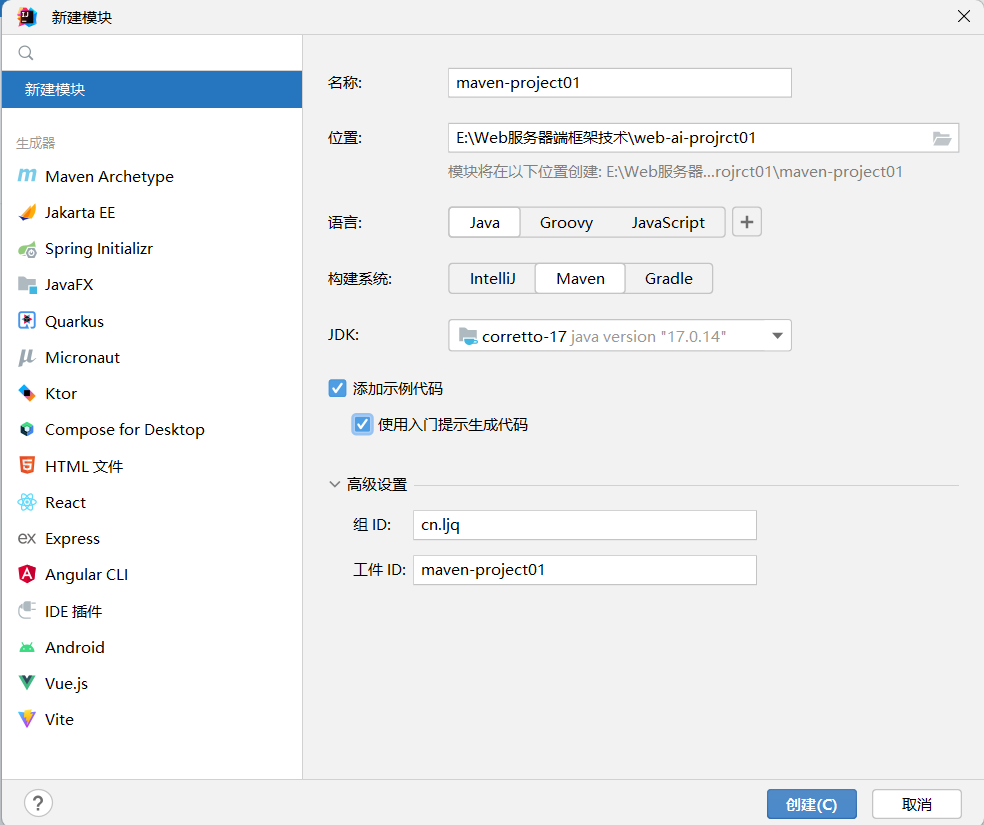This screenshot has width=984, height=825.
Task: Collapse the 高级设置 section
Action: (334, 484)
